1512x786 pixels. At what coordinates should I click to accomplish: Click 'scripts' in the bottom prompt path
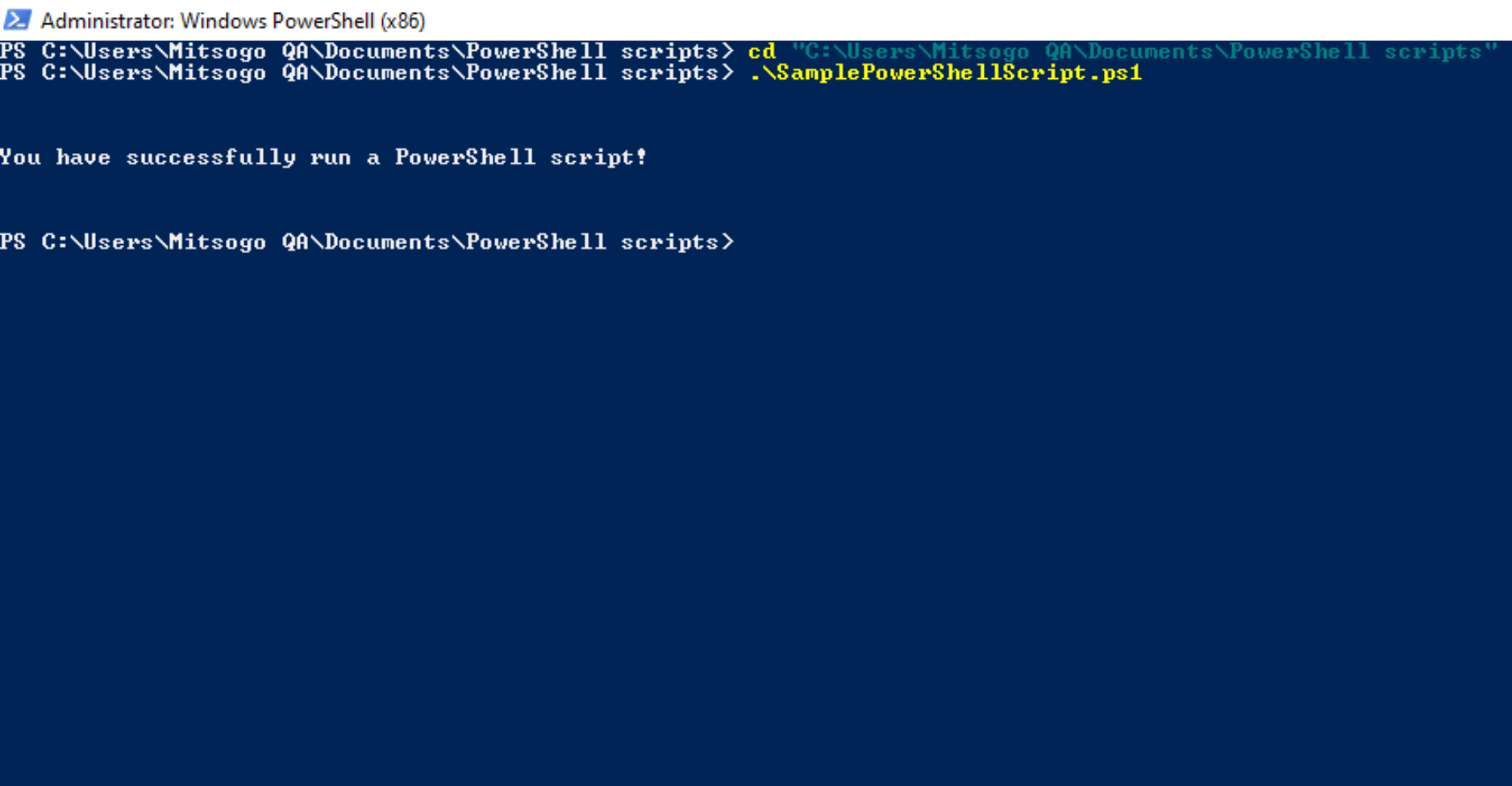pyautogui.click(x=669, y=243)
